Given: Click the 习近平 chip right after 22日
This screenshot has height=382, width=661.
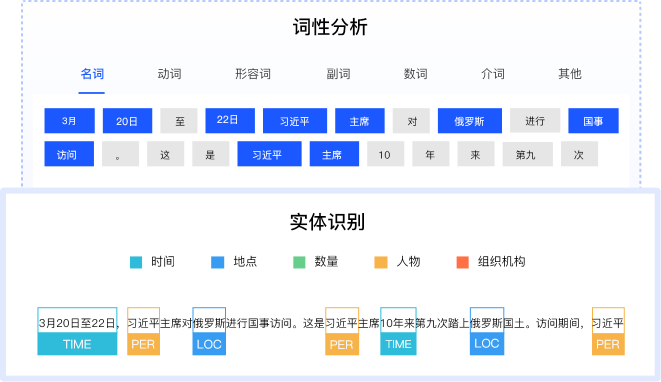Looking at the screenshot, I should [295, 121].
